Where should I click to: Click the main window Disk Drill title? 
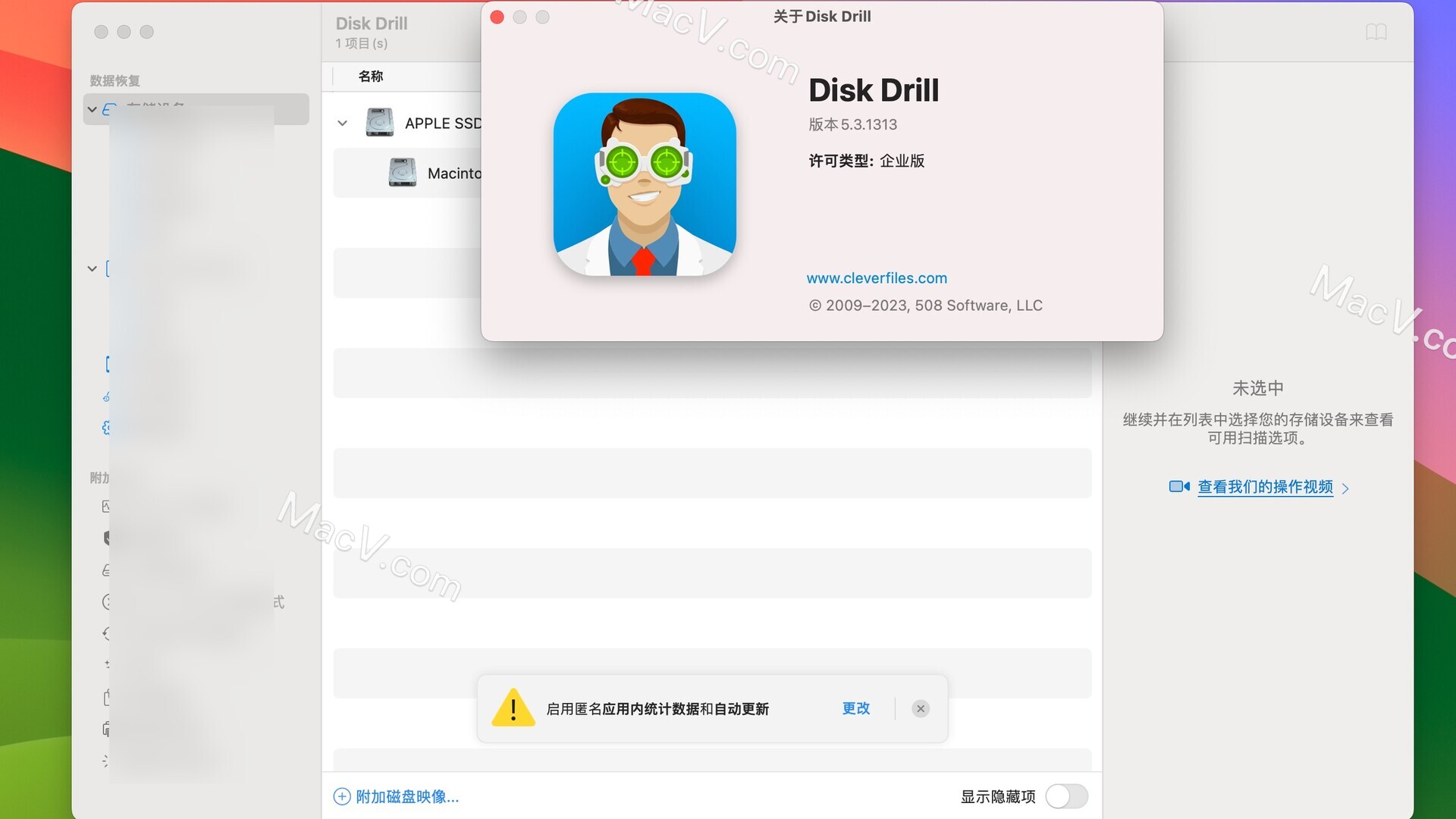click(372, 24)
